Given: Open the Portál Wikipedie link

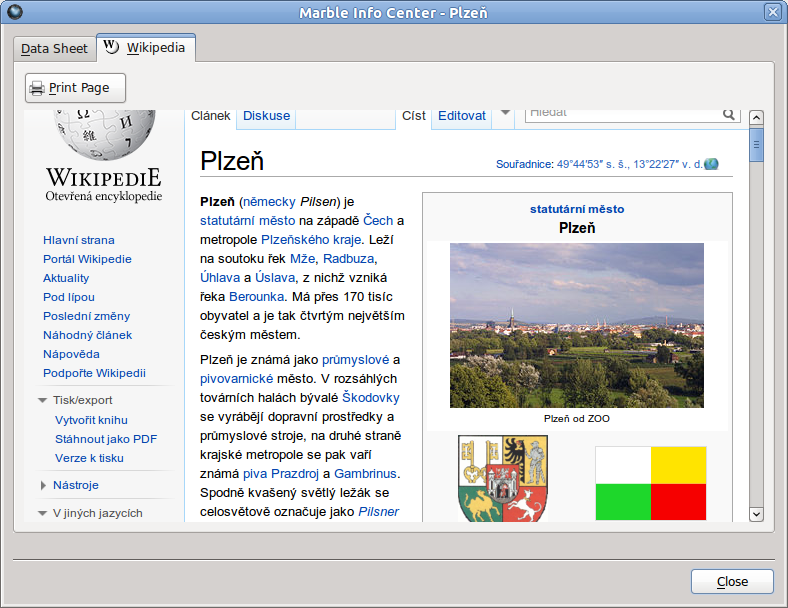Looking at the screenshot, I should coord(87,259).
